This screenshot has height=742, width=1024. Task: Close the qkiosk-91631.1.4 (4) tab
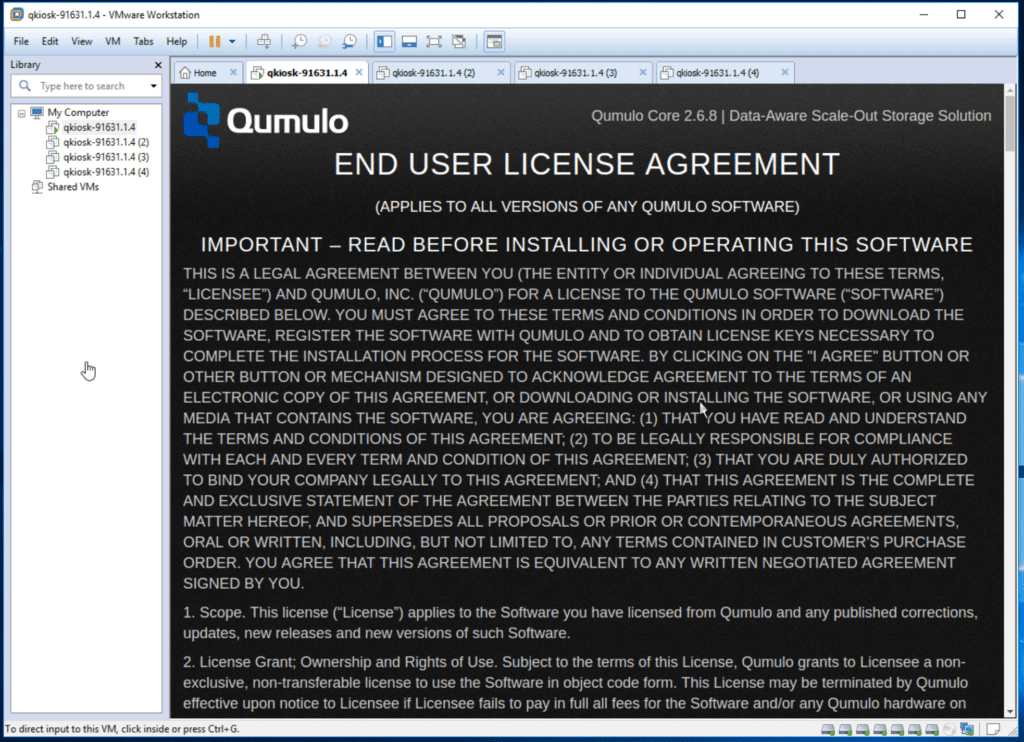click(x=785, y=73)
